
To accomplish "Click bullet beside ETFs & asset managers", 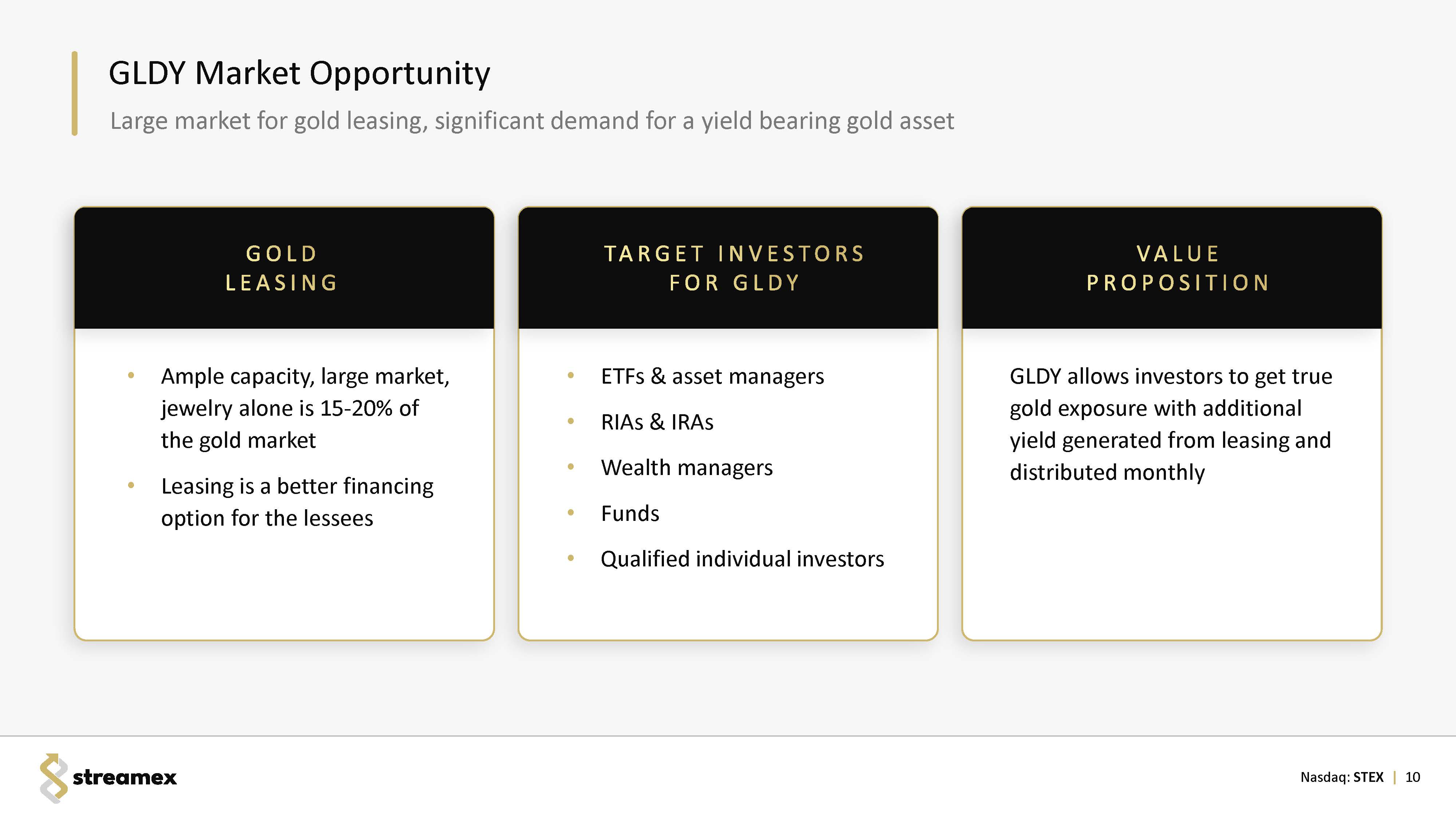I will pyautogui.click(x=570, y=375).
